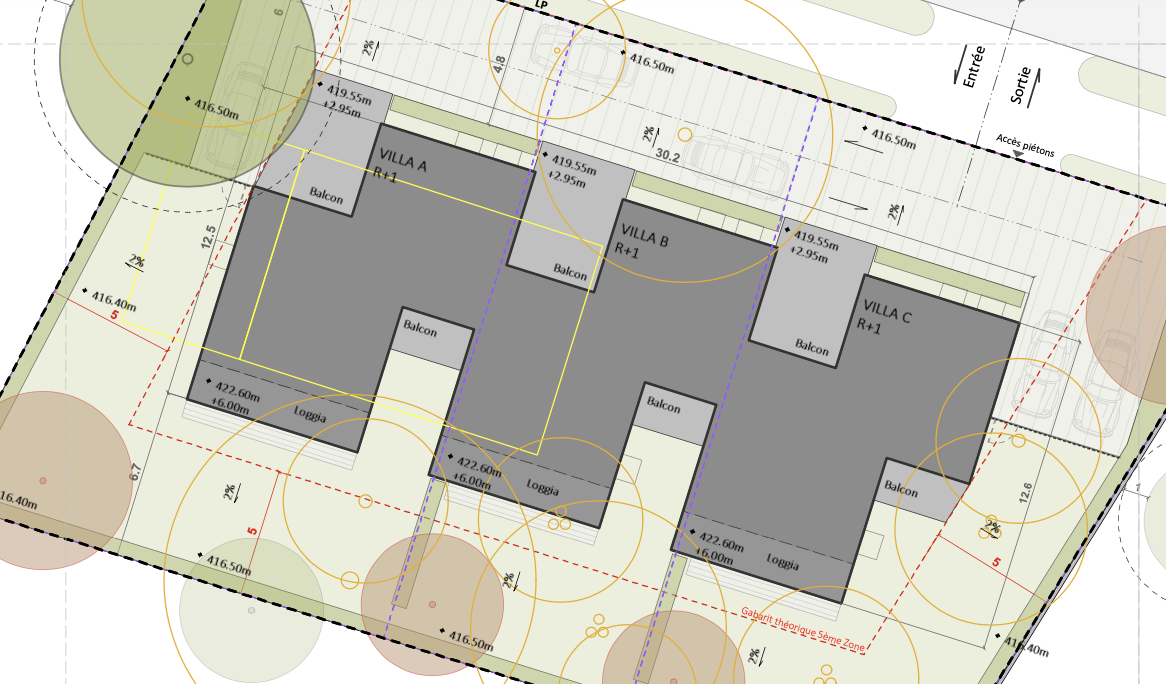Click "Balcon" label below Villa A's 419.55m elevation
This screenshot has height=684, width=1166.
[x=326, y=196]
